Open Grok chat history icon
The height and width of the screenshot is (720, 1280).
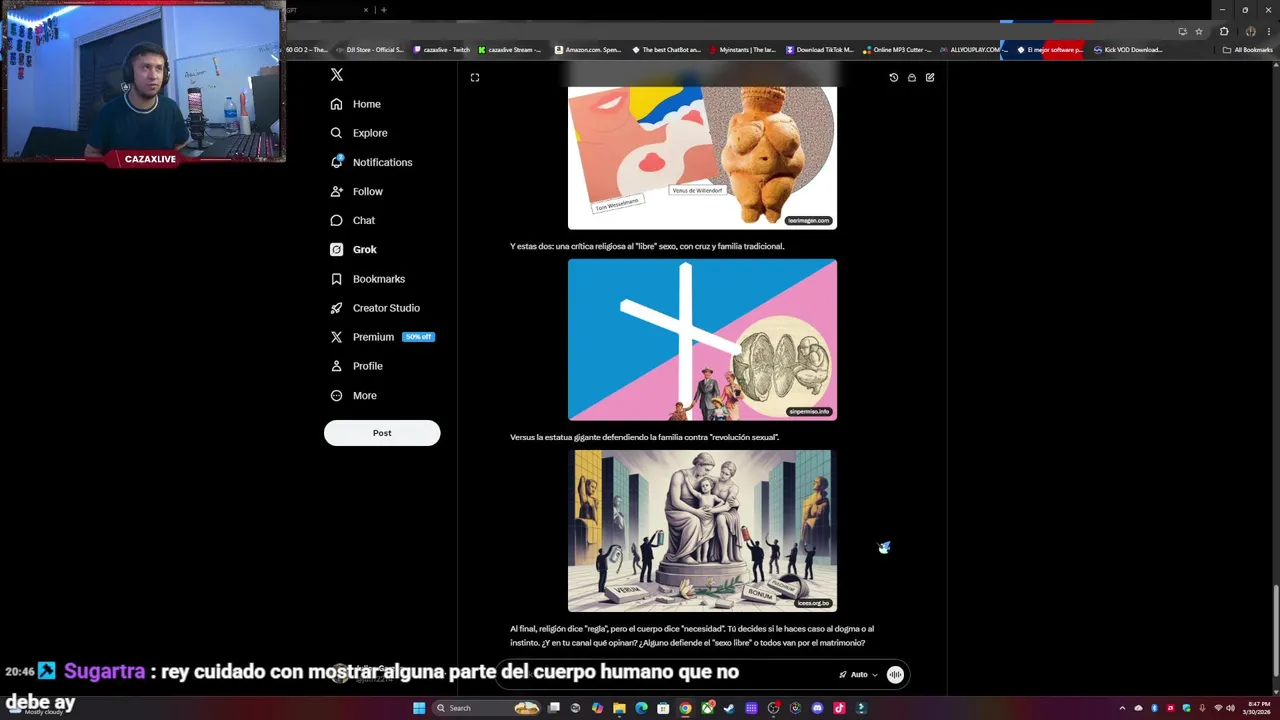[894, 77]
